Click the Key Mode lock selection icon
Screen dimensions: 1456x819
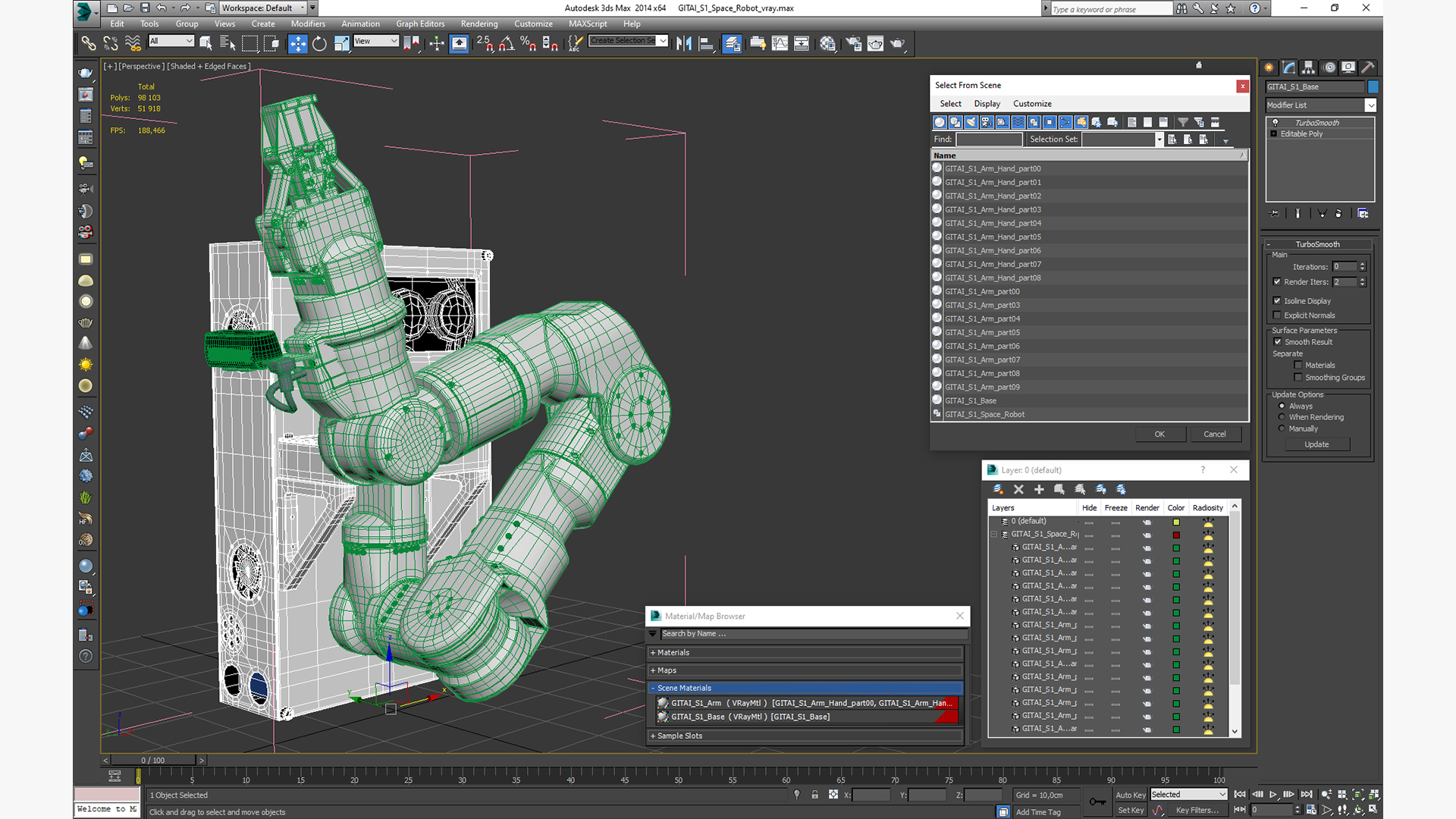pyautogui.click(x=814, y=795)
